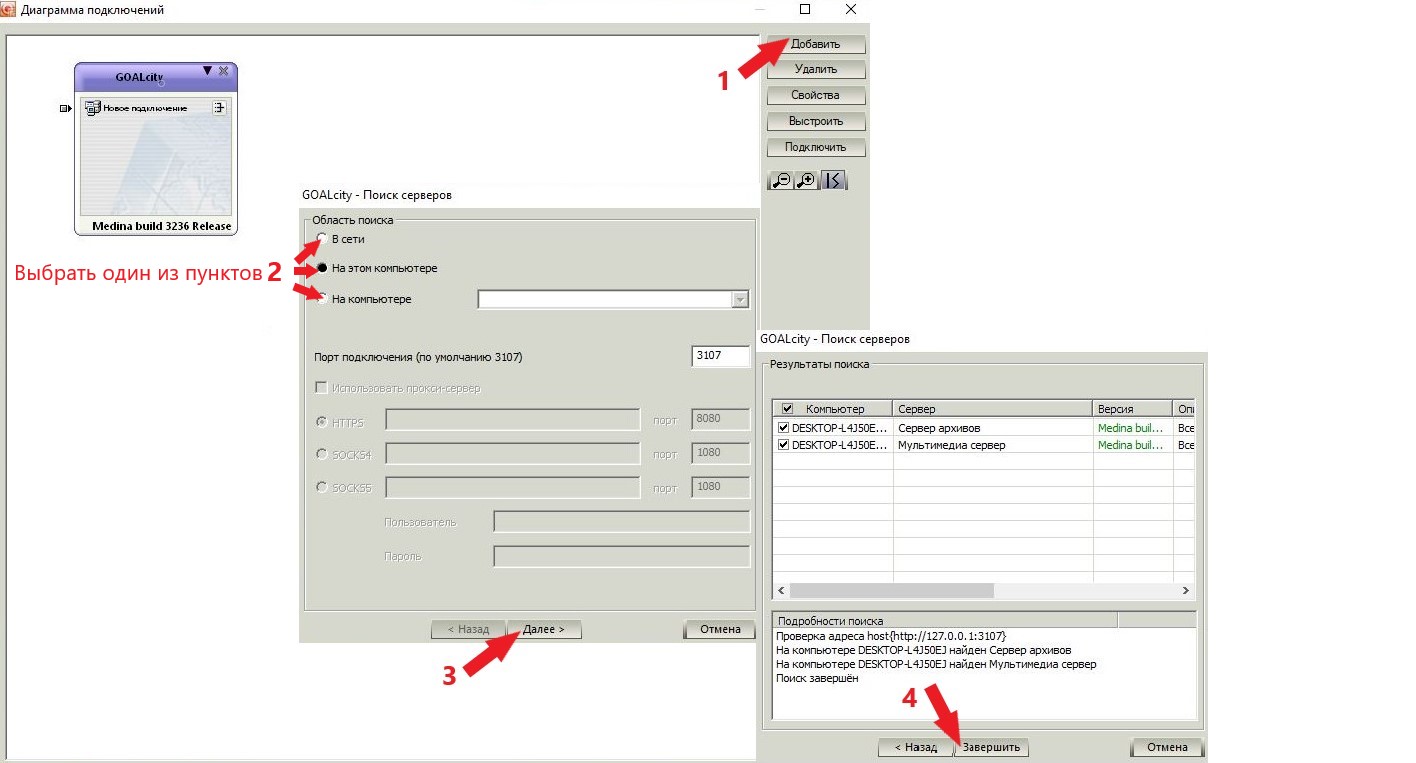The width and height of the screenshot is (1416, 763).
Task: Select the На этом компьютере option
Action: point(321,268)
